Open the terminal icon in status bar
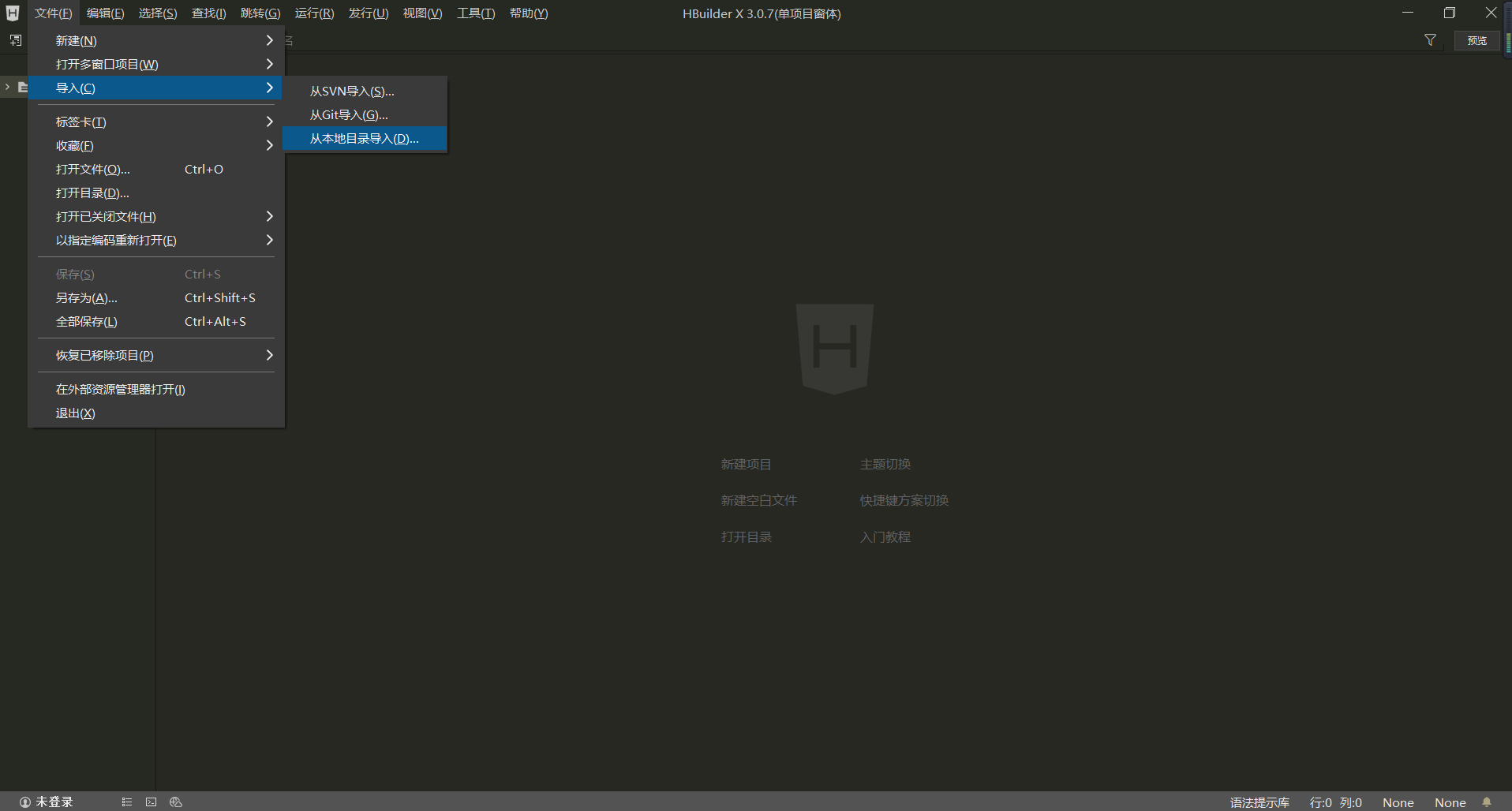 point(151,802)
